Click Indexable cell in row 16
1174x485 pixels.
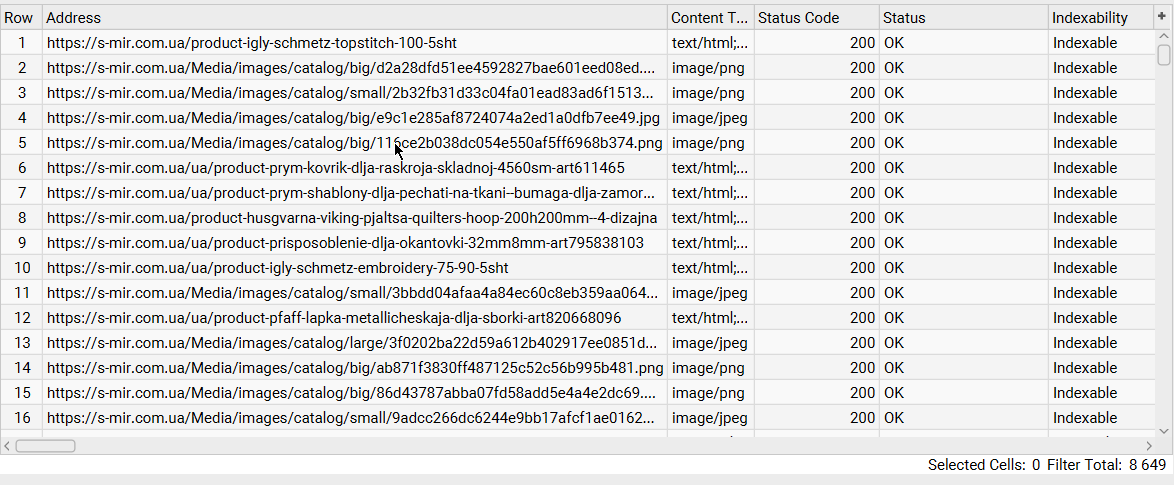pos(1085,418)
